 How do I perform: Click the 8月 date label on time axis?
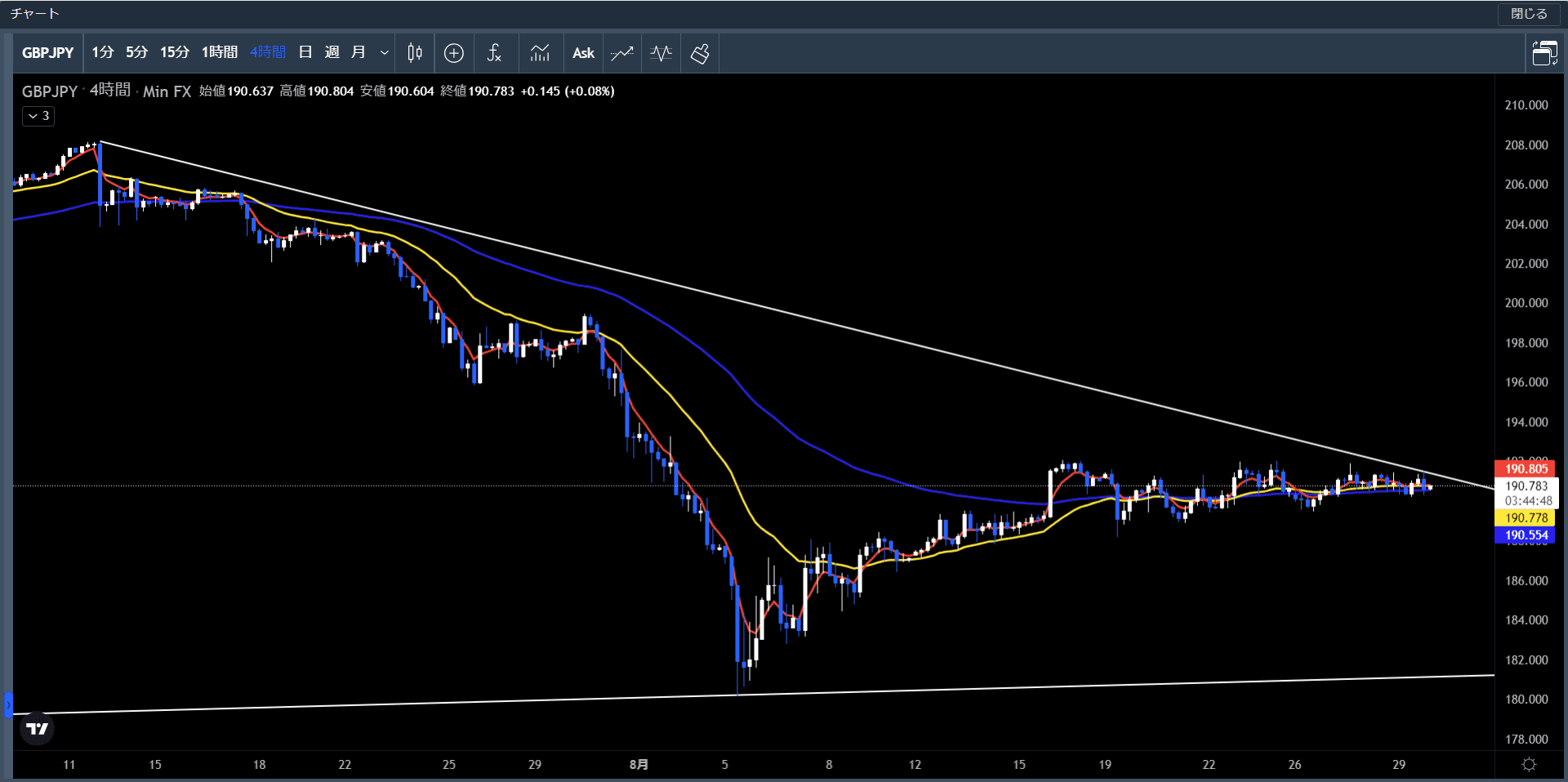pyautogui.click(x=639, y=765)
